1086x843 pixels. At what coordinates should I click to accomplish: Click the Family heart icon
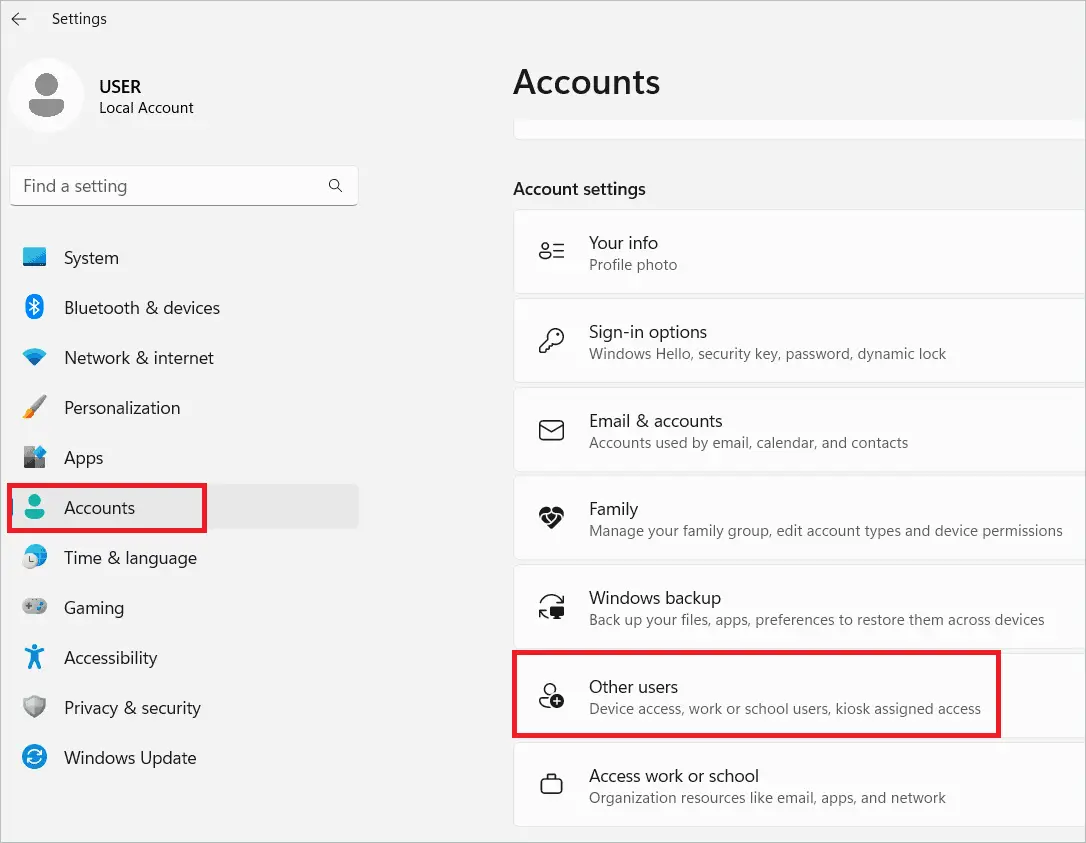551,517
